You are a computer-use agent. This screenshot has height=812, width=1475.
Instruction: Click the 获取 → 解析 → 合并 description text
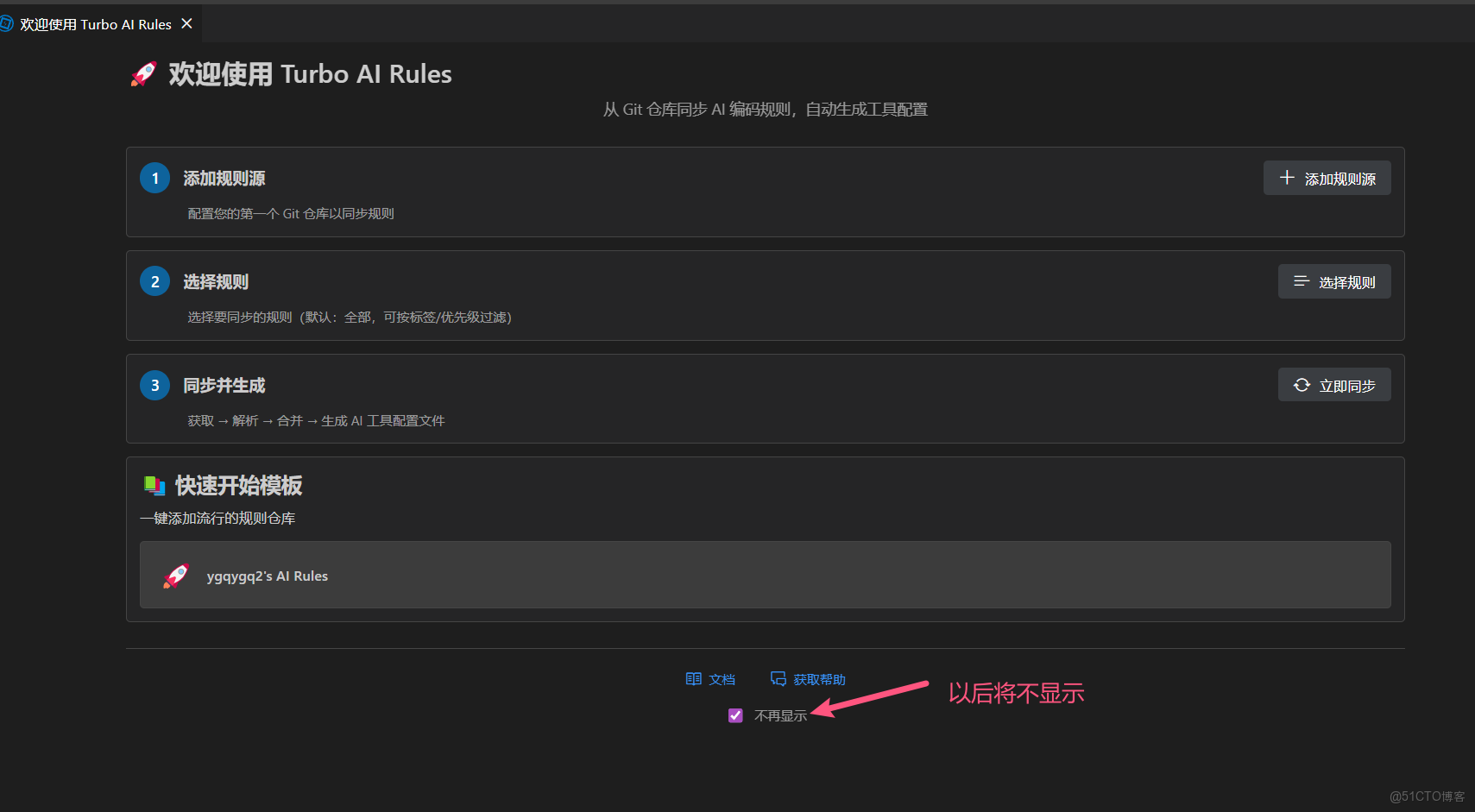point(316,421)
